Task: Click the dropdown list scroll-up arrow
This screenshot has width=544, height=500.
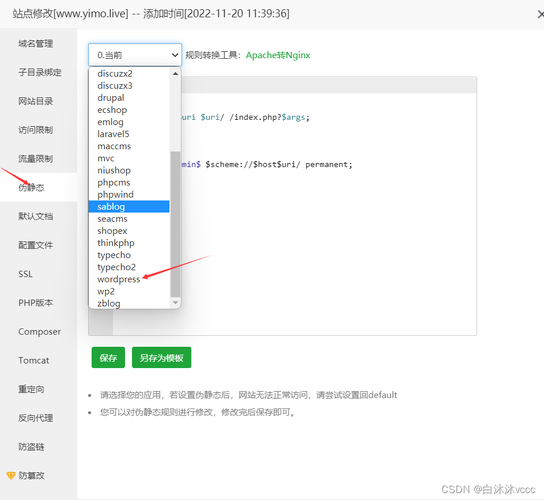Action: click(x=175, y=74)
